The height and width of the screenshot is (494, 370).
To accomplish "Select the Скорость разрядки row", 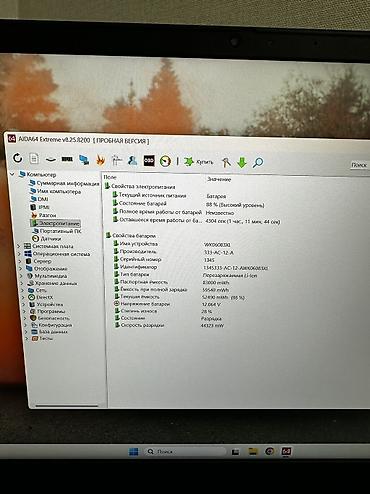I will click(x=142, y=325).
